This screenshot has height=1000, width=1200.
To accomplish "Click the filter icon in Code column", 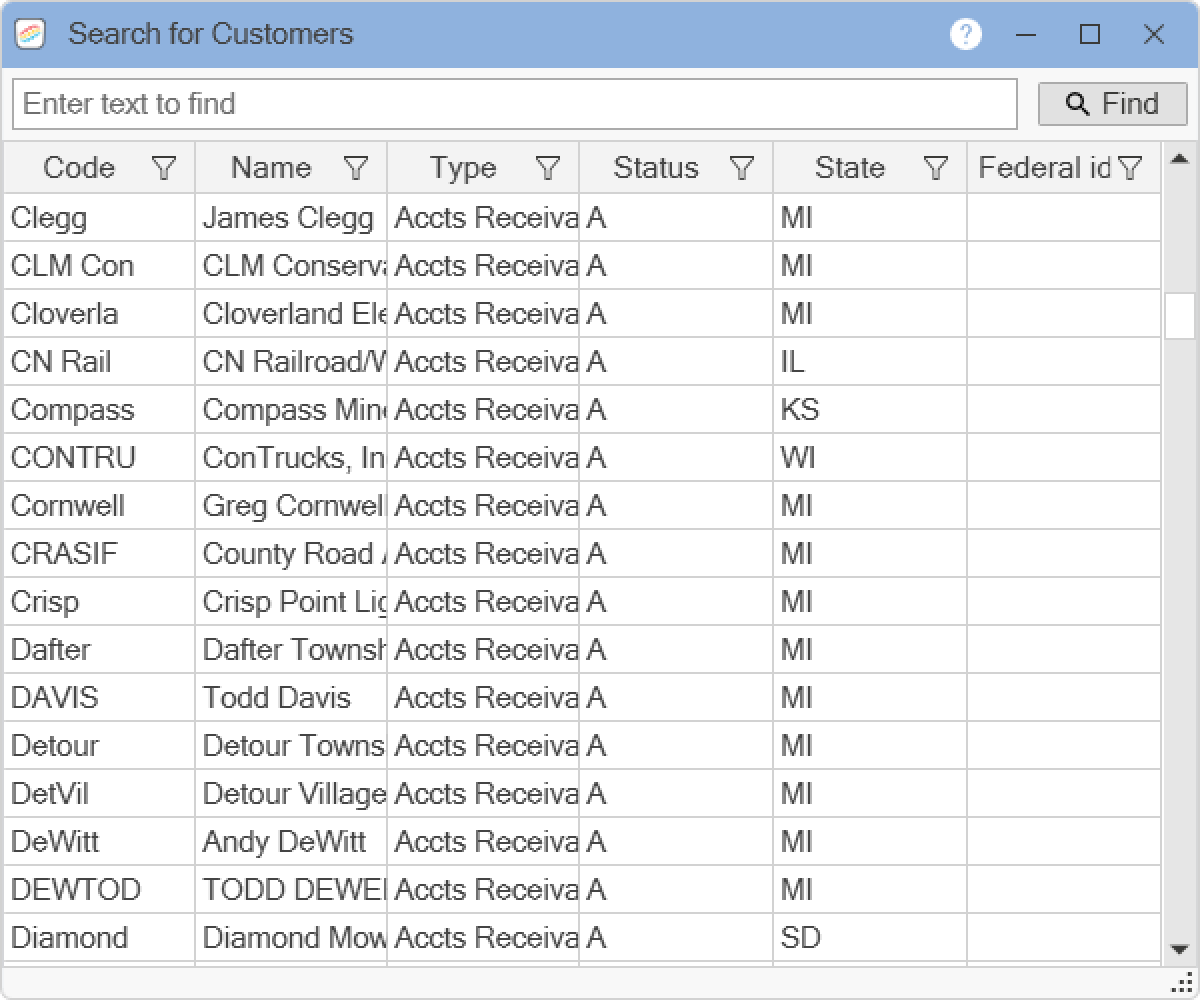I will click(164, 168).
